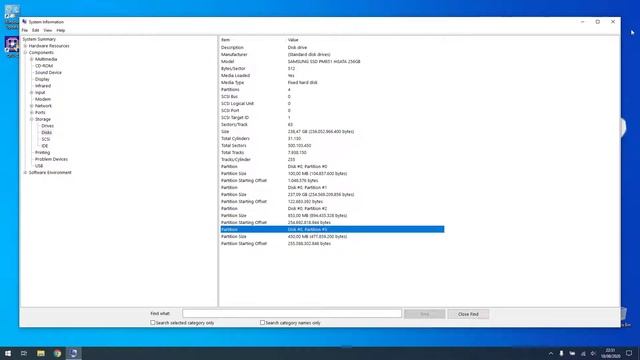Open the Help menu
Screen dimensions: 640x360
pos(61,30)
